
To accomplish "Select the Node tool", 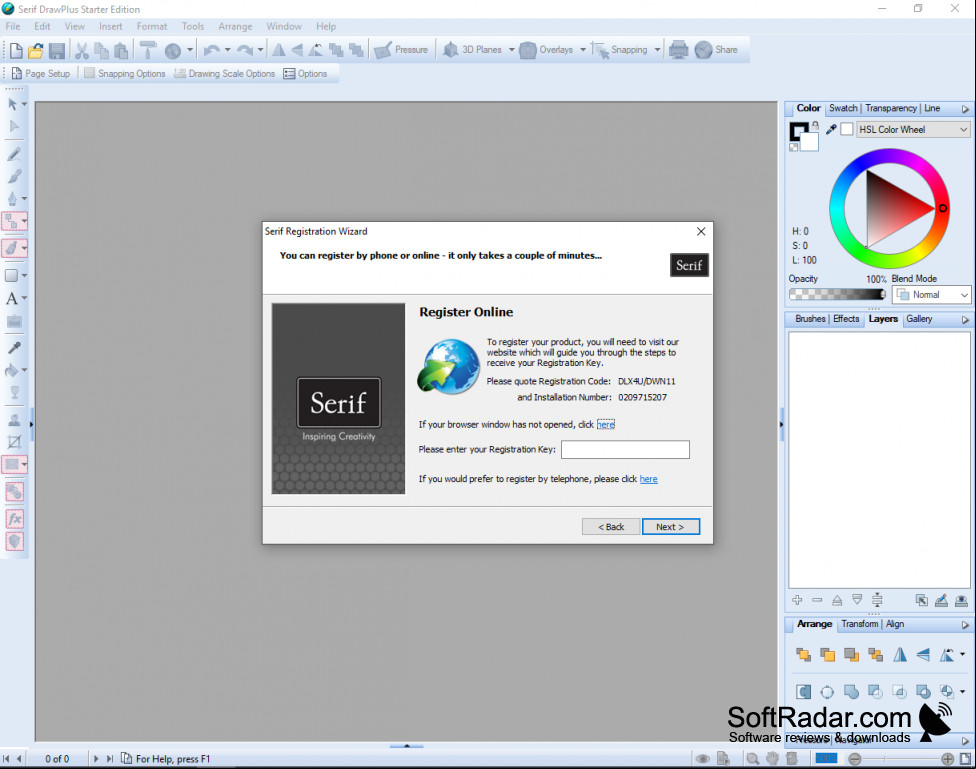I will click(x=14, y=126).
